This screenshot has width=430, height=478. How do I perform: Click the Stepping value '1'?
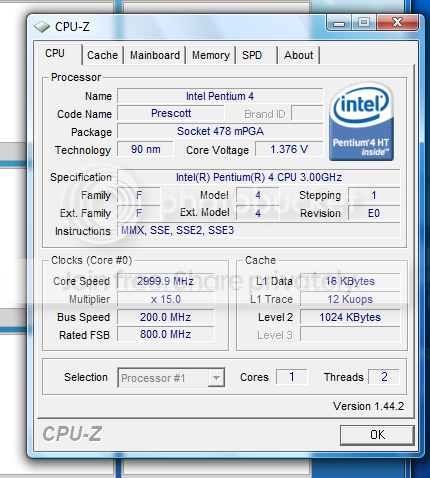tap(374, 195)
